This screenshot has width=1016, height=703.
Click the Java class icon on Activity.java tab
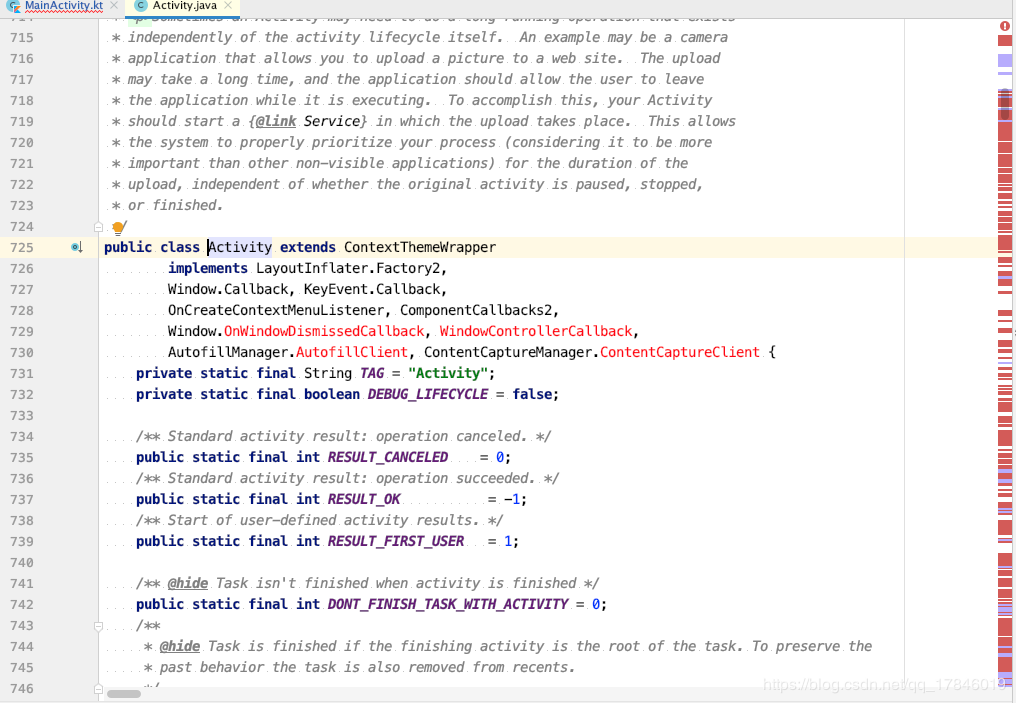141,6
